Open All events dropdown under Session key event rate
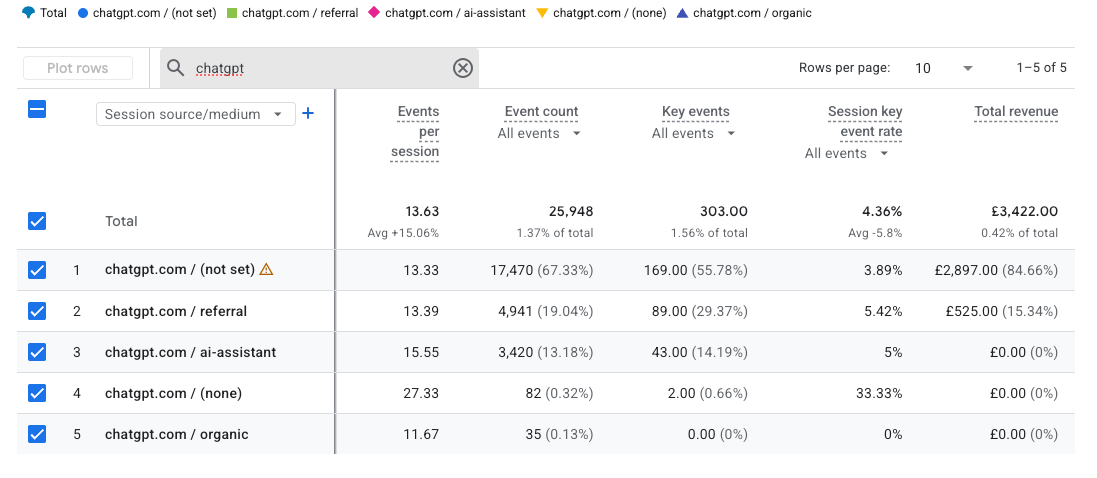The height and width of the screenshot is (478, 1097). tap(847, 153)
